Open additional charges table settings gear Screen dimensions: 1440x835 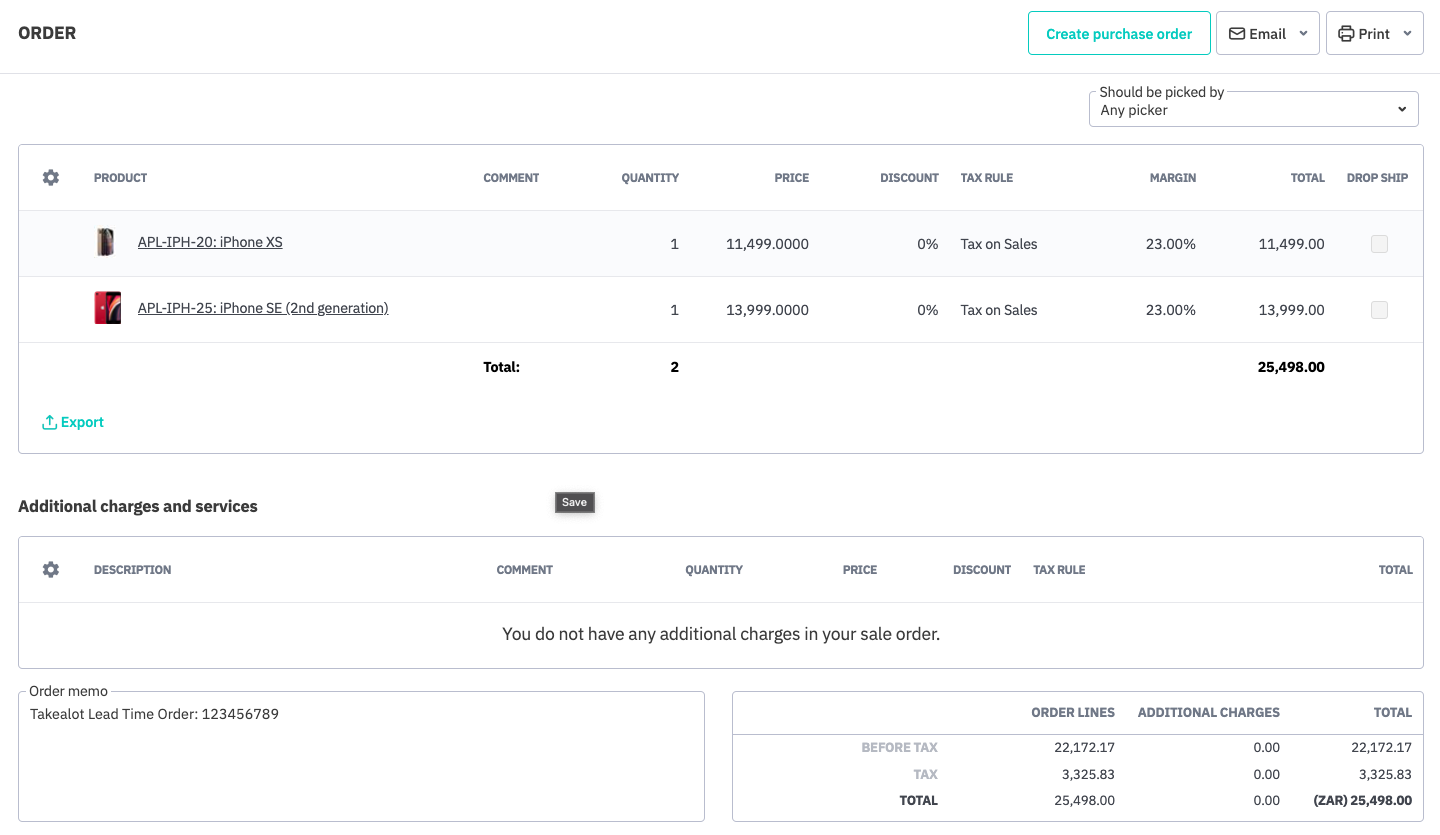(x=51, y=569)
